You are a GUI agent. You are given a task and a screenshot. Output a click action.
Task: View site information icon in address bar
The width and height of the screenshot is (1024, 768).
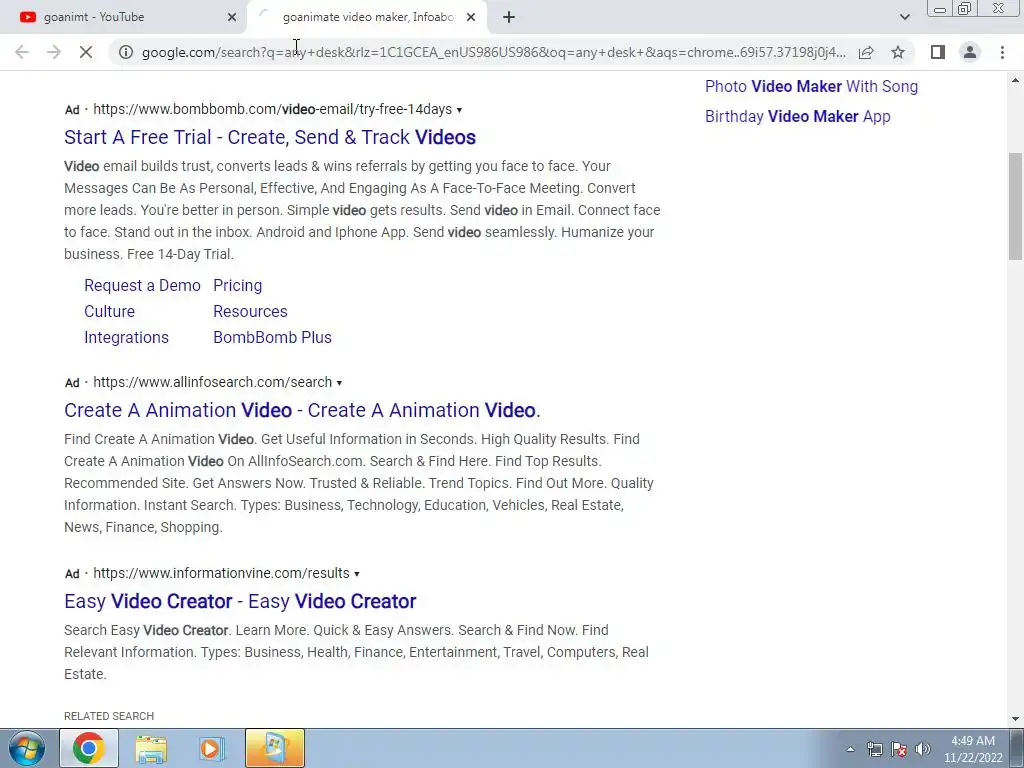tap(126, 52)
